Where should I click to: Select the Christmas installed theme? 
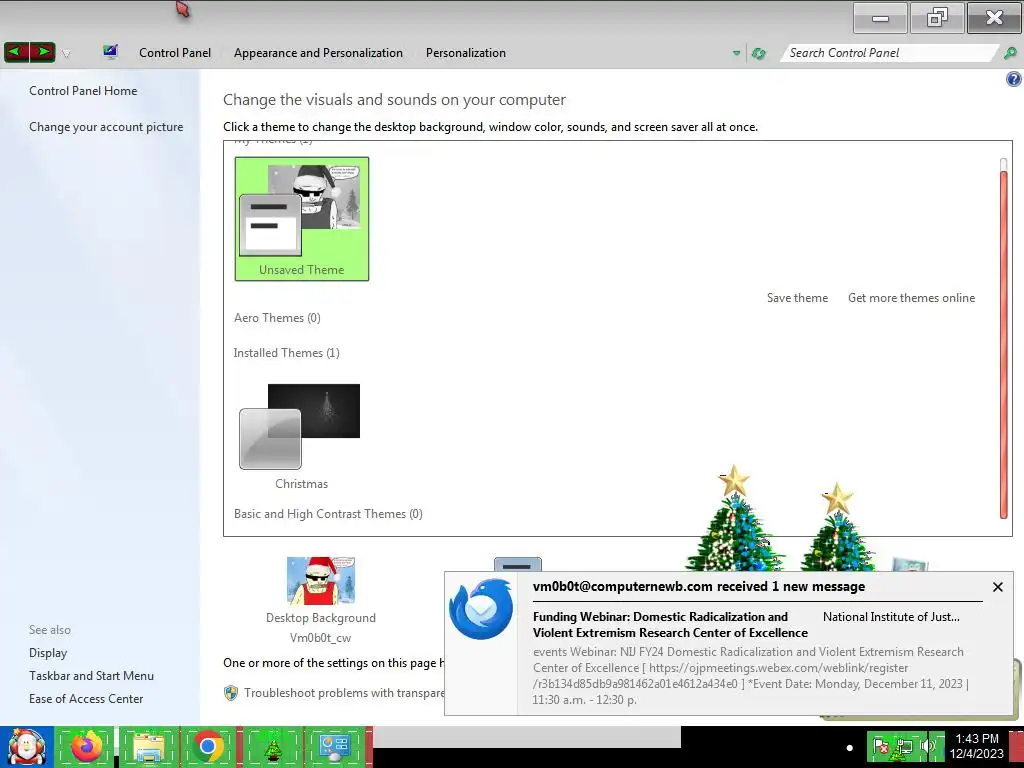tap(301, 436)
